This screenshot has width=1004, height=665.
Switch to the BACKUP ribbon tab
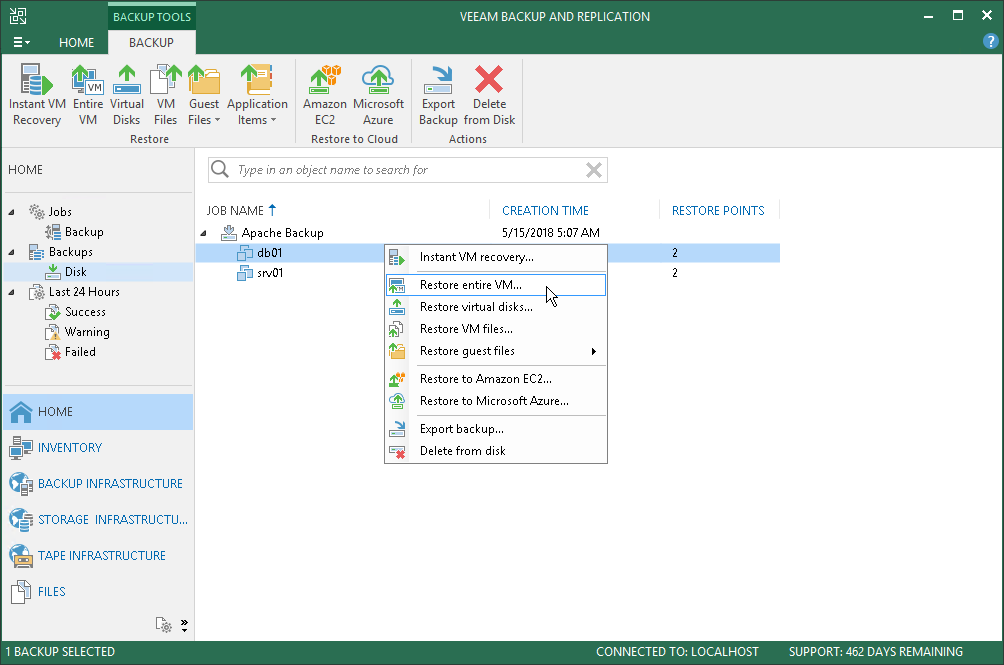[x=151, y=42]
